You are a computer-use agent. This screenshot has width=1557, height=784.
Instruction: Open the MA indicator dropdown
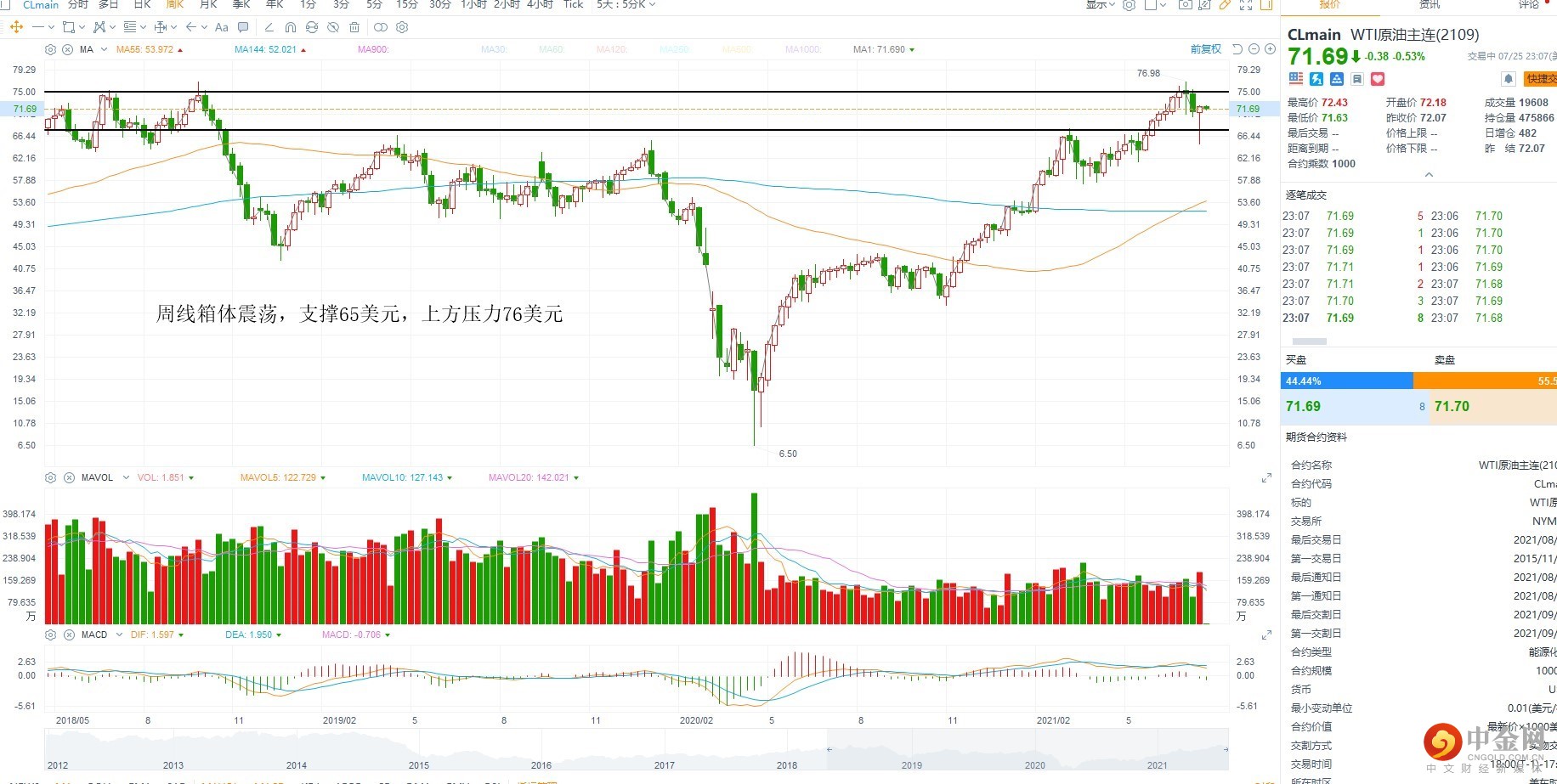point(104,49)
